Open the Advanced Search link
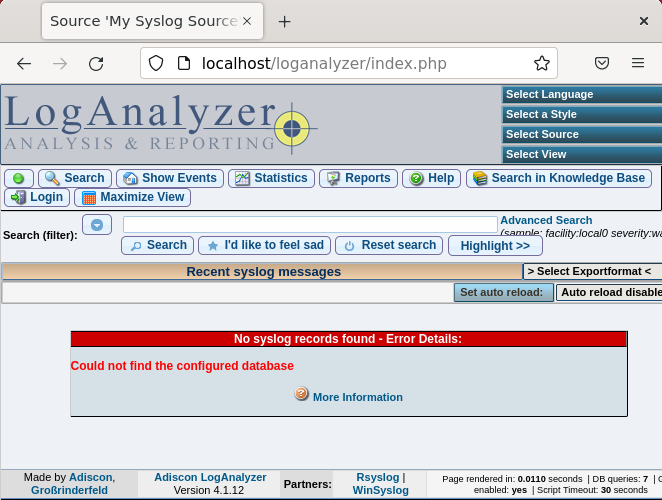This screenshot has width=662, height=500. coord(546,220)
